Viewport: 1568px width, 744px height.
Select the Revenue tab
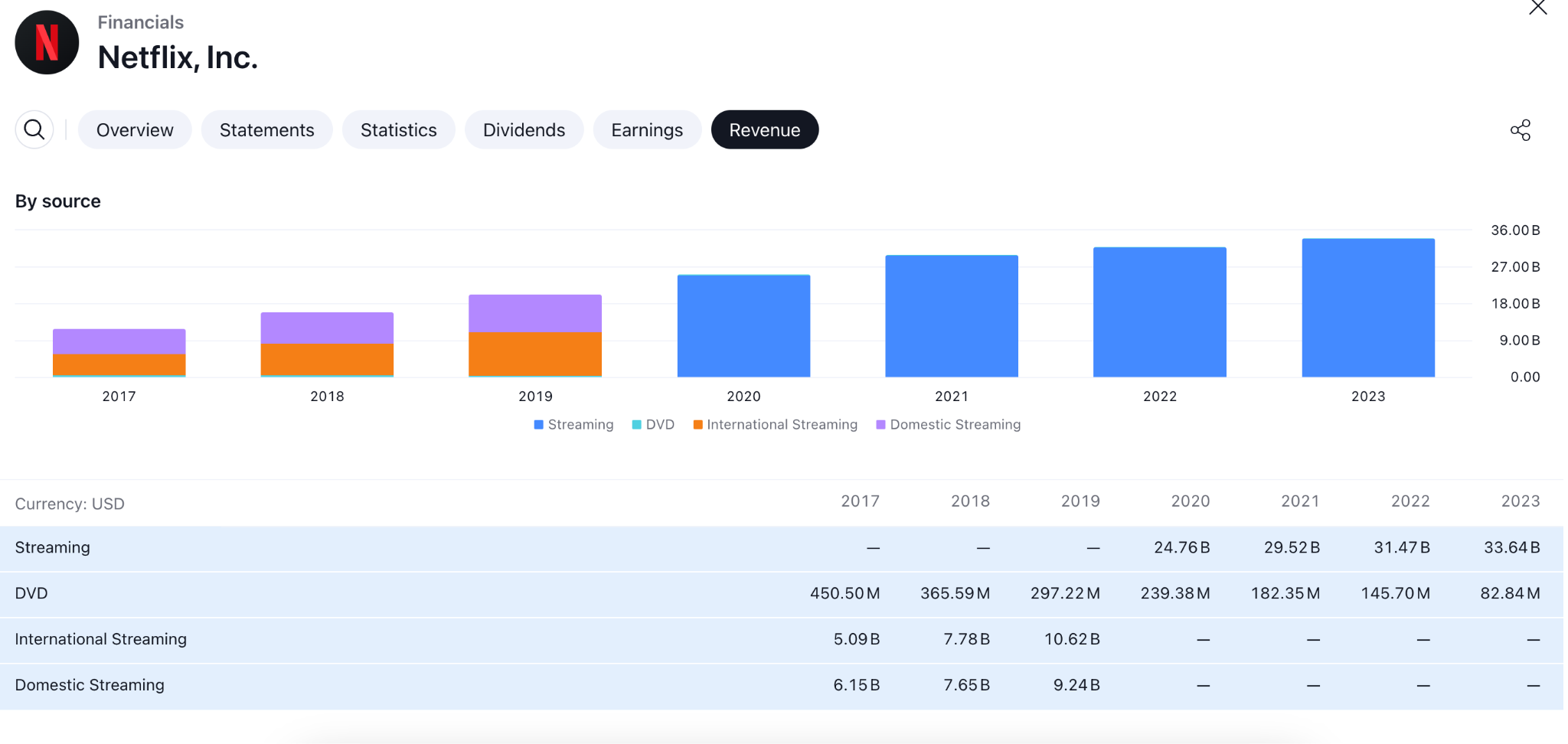click(x=765, y=130)
